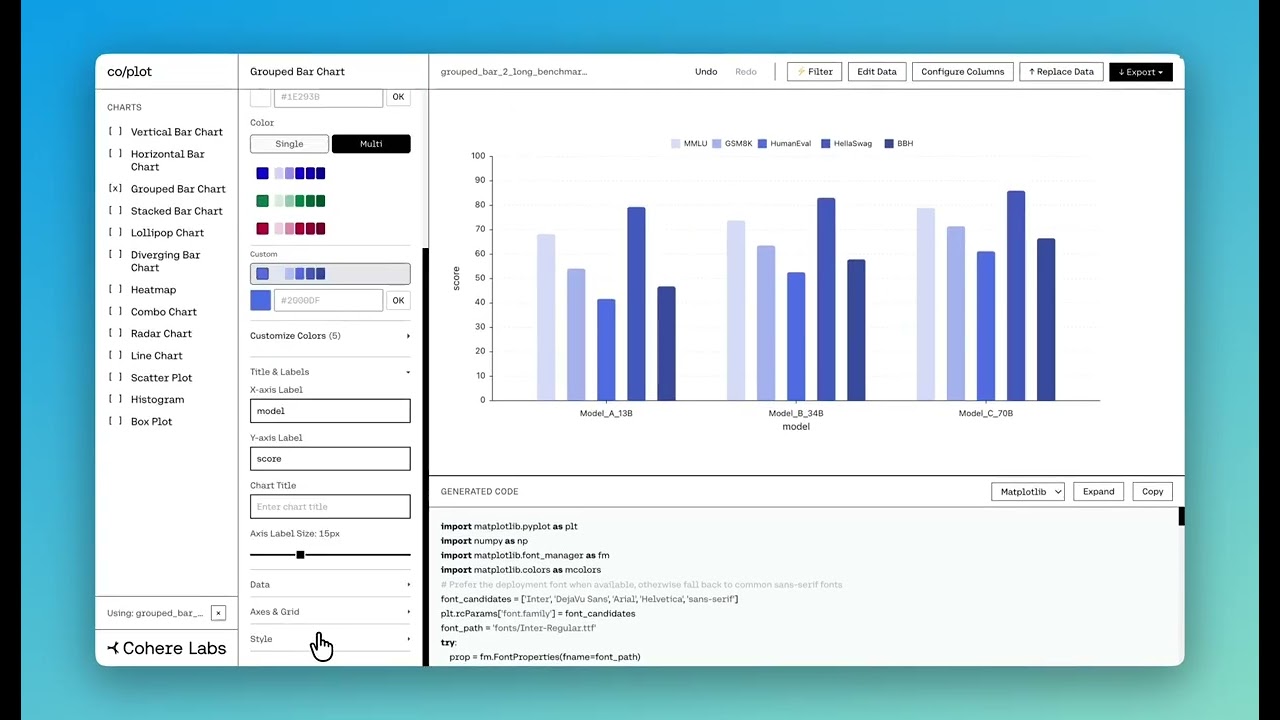The height and width of the screenshot is (720, 1280).
Task: Pick the red multi-color palette
Action: click(290, 229)
